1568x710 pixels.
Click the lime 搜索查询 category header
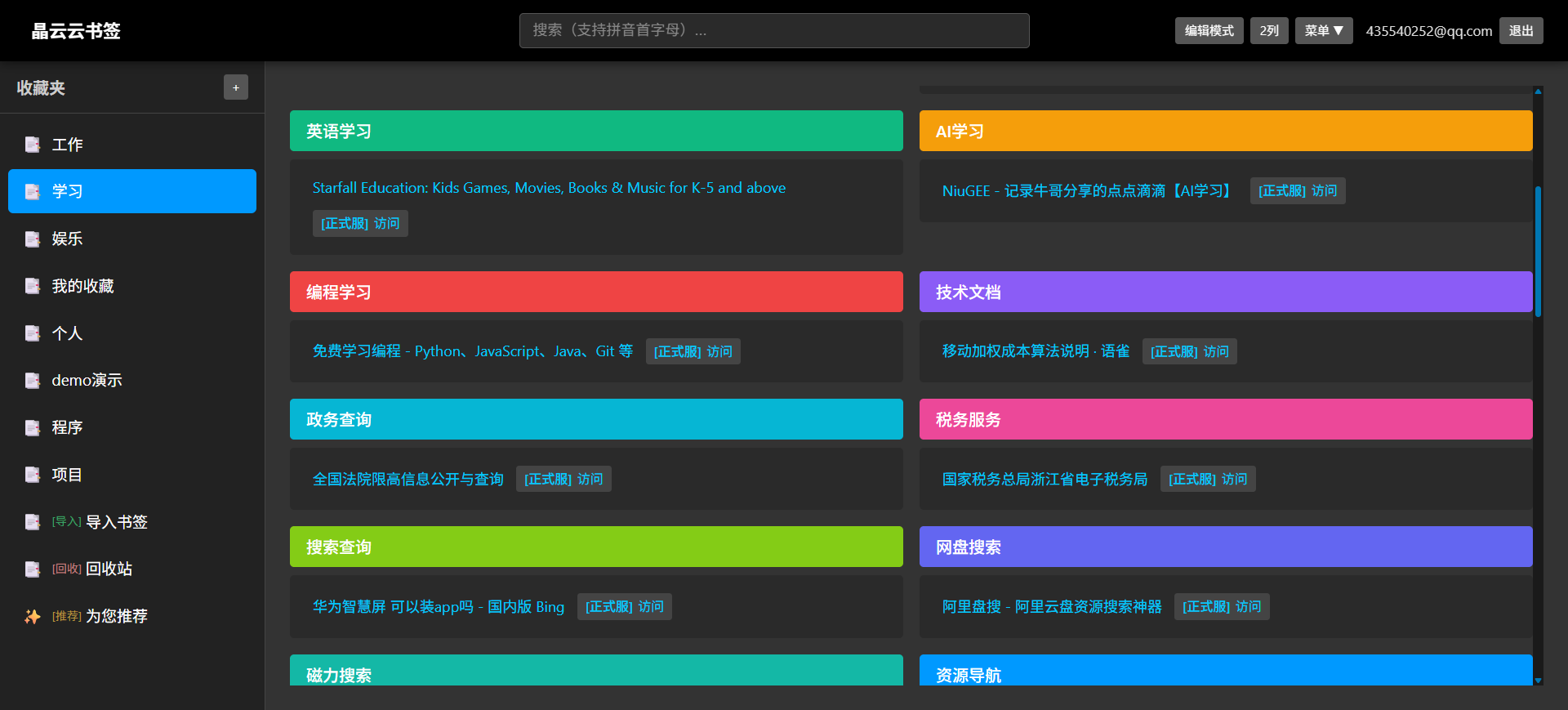click(x=596, y=547)
